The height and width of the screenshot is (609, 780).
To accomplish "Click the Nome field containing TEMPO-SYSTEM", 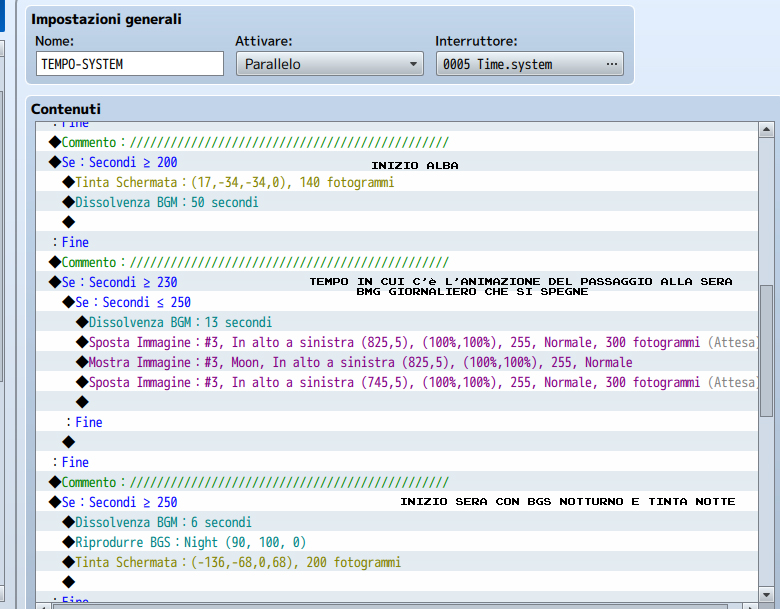I will (x=130, y=64).
